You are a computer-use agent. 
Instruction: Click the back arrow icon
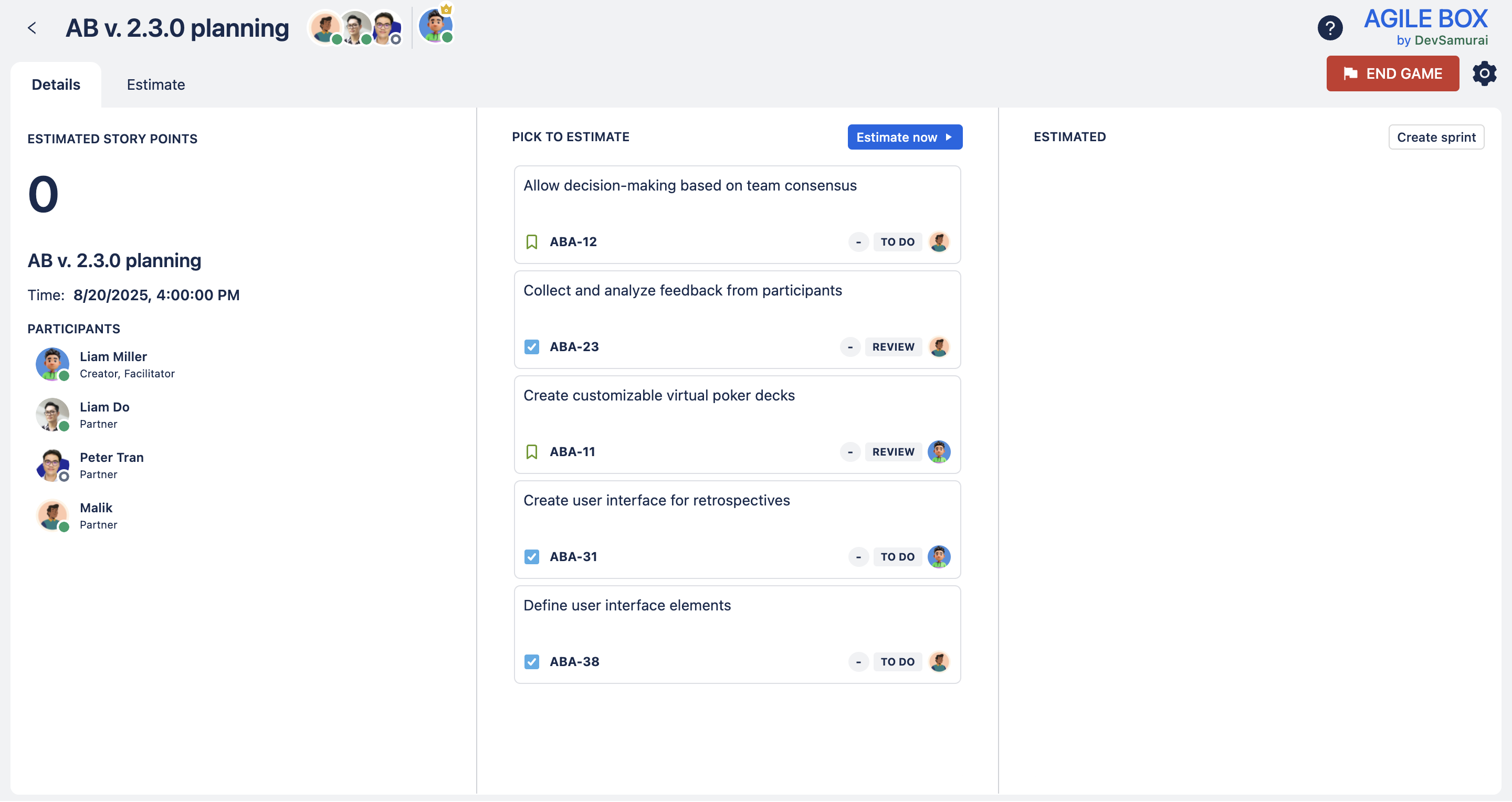pyautogui.click(x=32, y=28)
